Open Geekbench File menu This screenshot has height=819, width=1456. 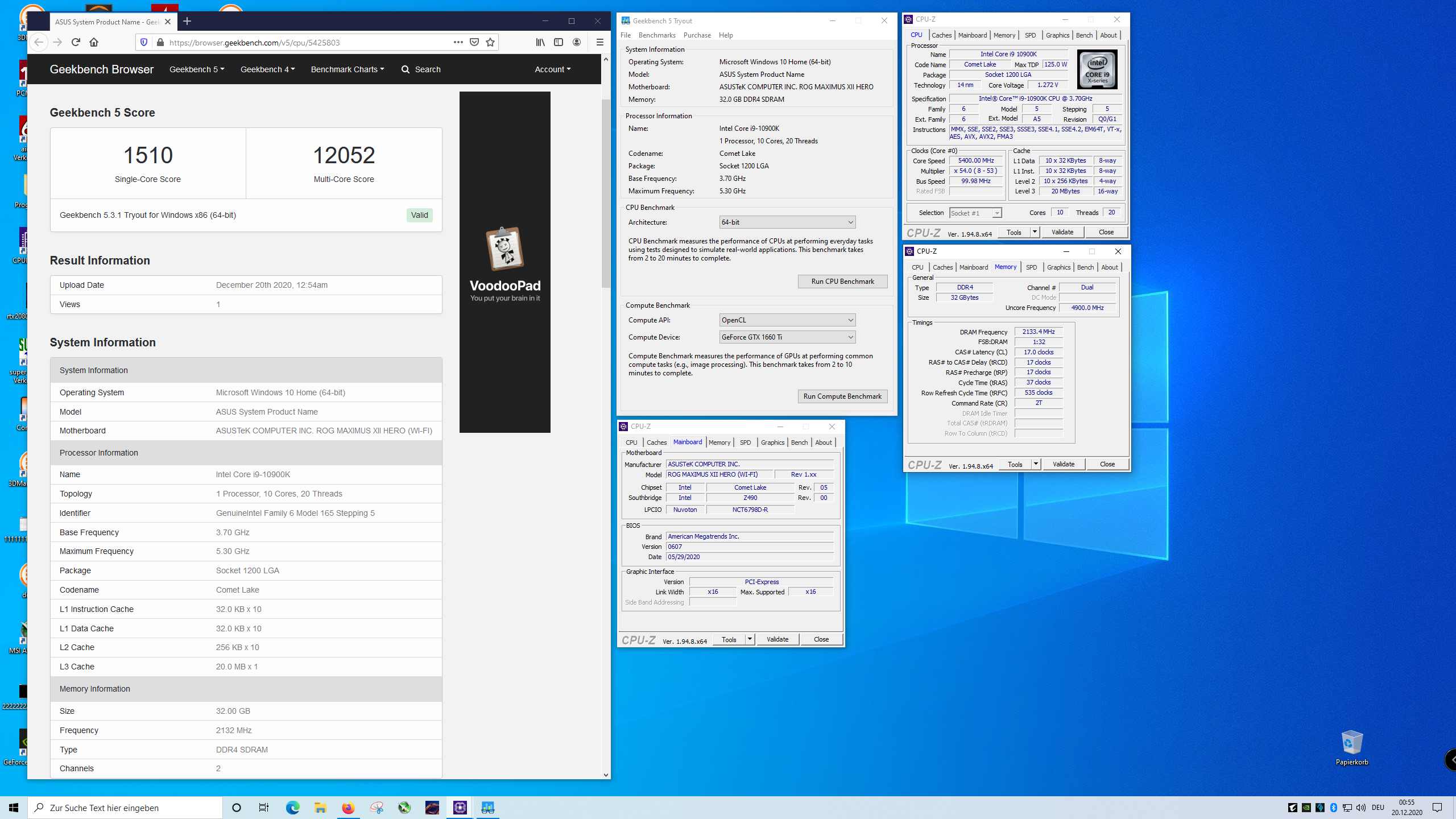tap(626, 35)
